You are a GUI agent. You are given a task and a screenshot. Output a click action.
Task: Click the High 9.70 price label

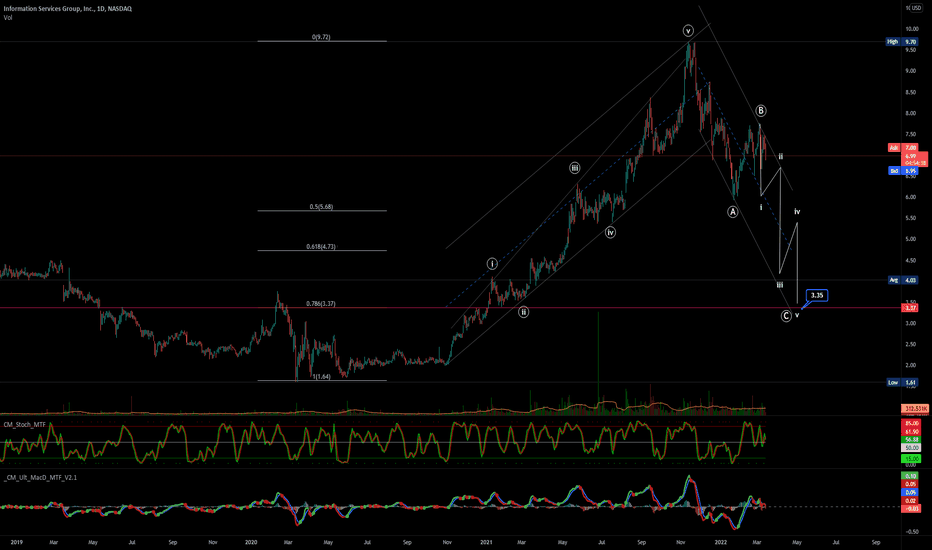pos(902,42)
